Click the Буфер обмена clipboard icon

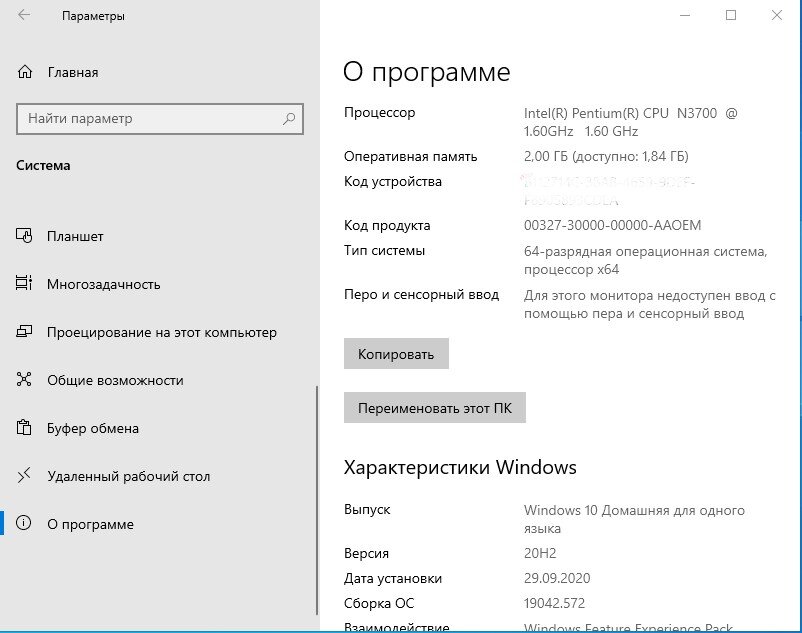tap(23, 428)
